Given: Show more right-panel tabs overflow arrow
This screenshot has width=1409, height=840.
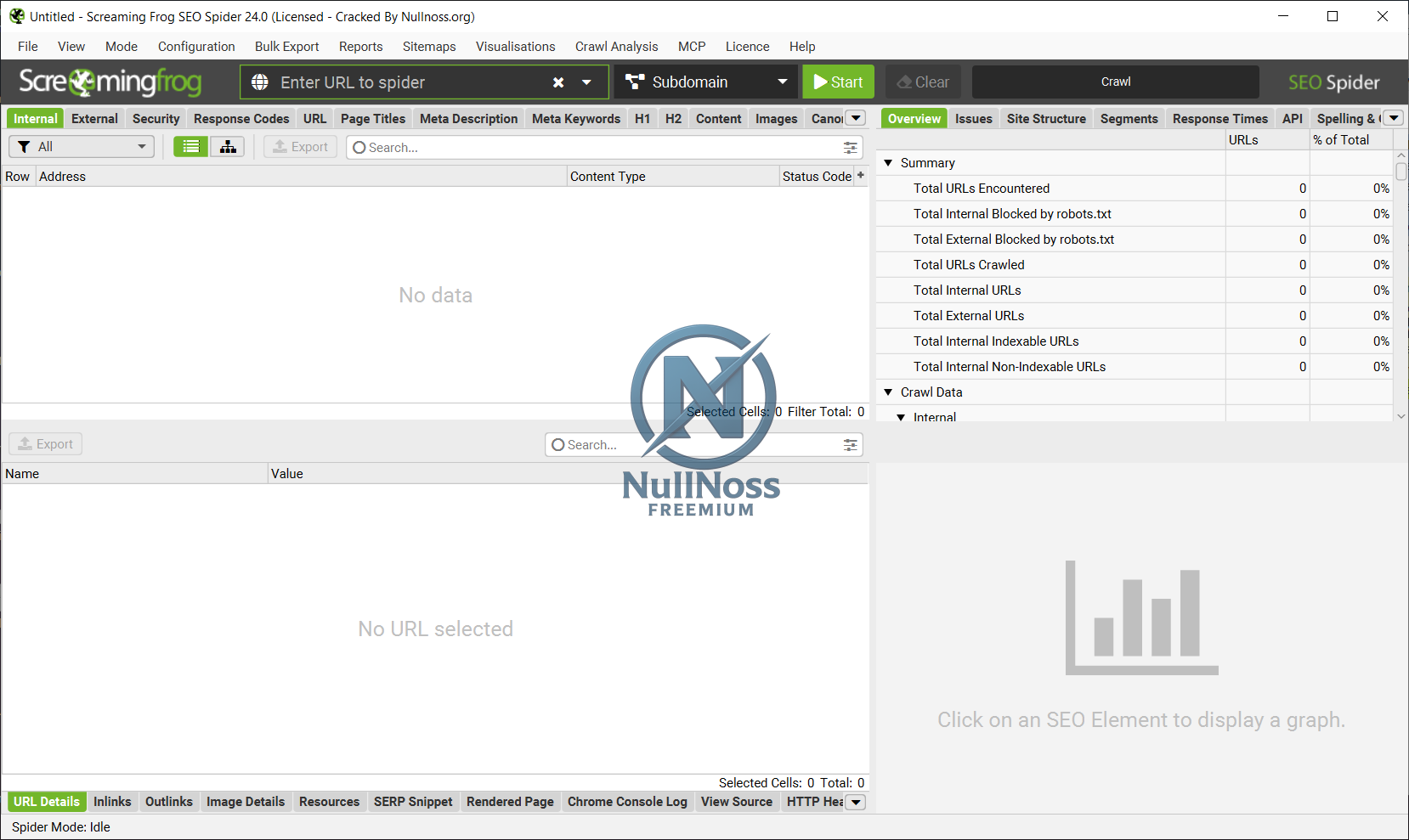Looking at the screenshot, I should 1394,118.
